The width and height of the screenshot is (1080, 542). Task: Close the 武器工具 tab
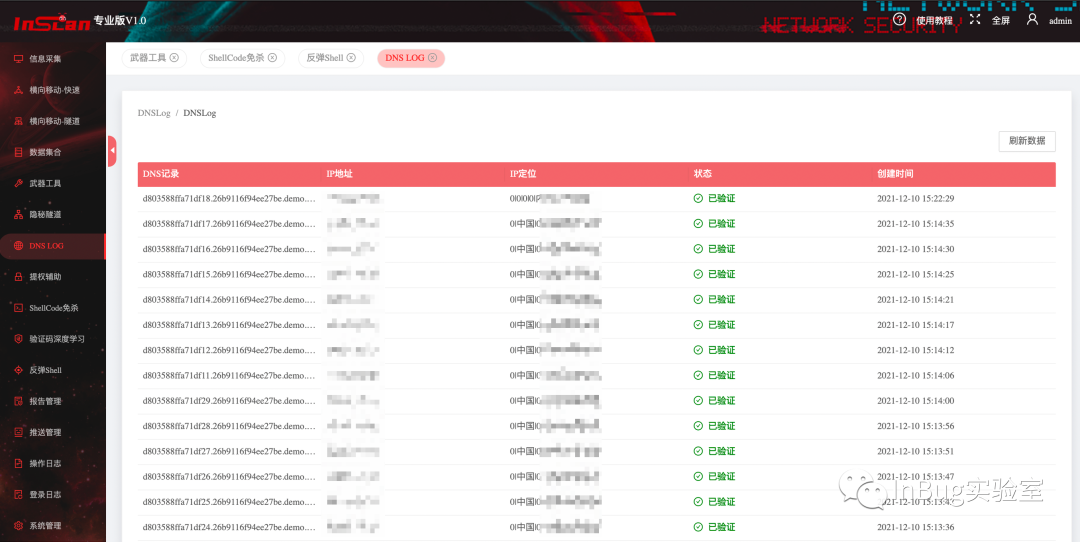pyautogui.click(x=174, y=58)
